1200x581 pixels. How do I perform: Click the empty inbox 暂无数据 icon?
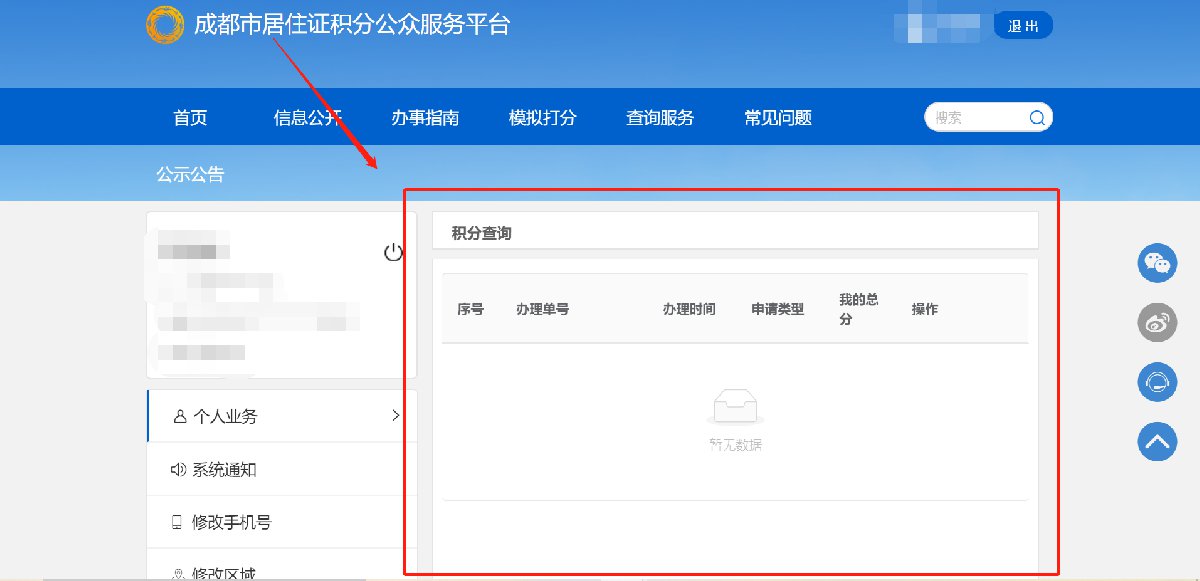(735, 406)
